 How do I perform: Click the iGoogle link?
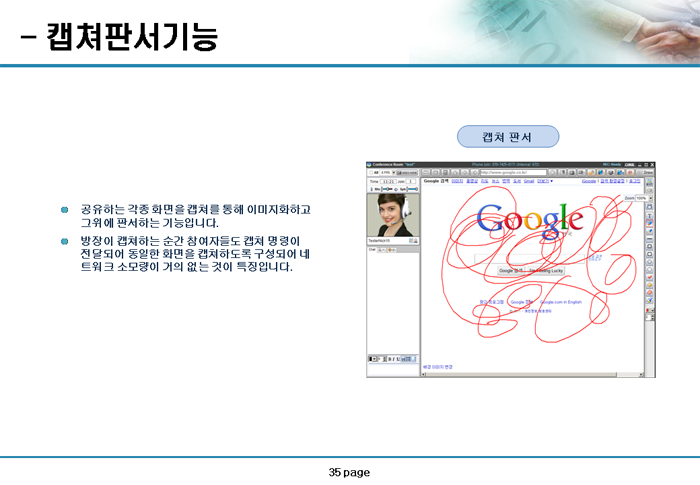[589, 181]
